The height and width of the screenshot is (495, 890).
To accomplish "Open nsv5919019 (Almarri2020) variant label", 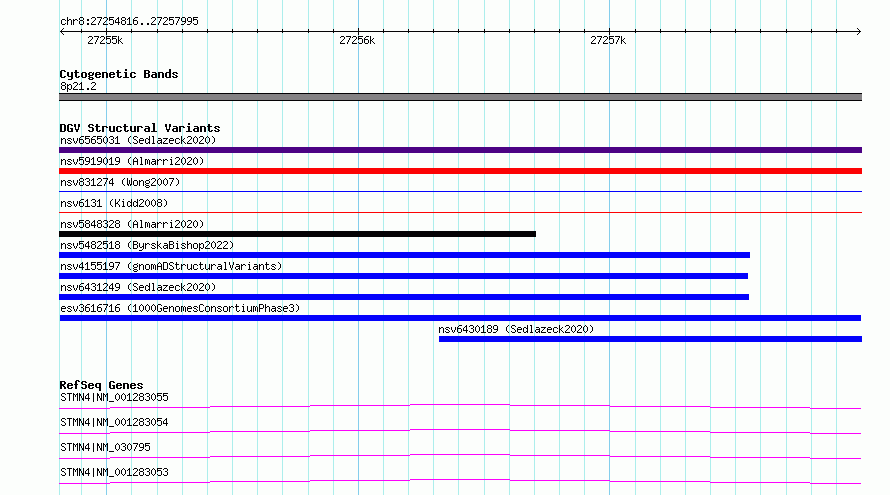I will coord(132,161).
